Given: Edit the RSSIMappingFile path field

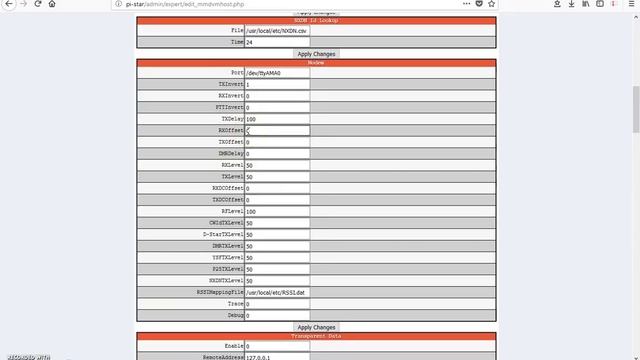Looking at the screenshot, I should 277,292.
